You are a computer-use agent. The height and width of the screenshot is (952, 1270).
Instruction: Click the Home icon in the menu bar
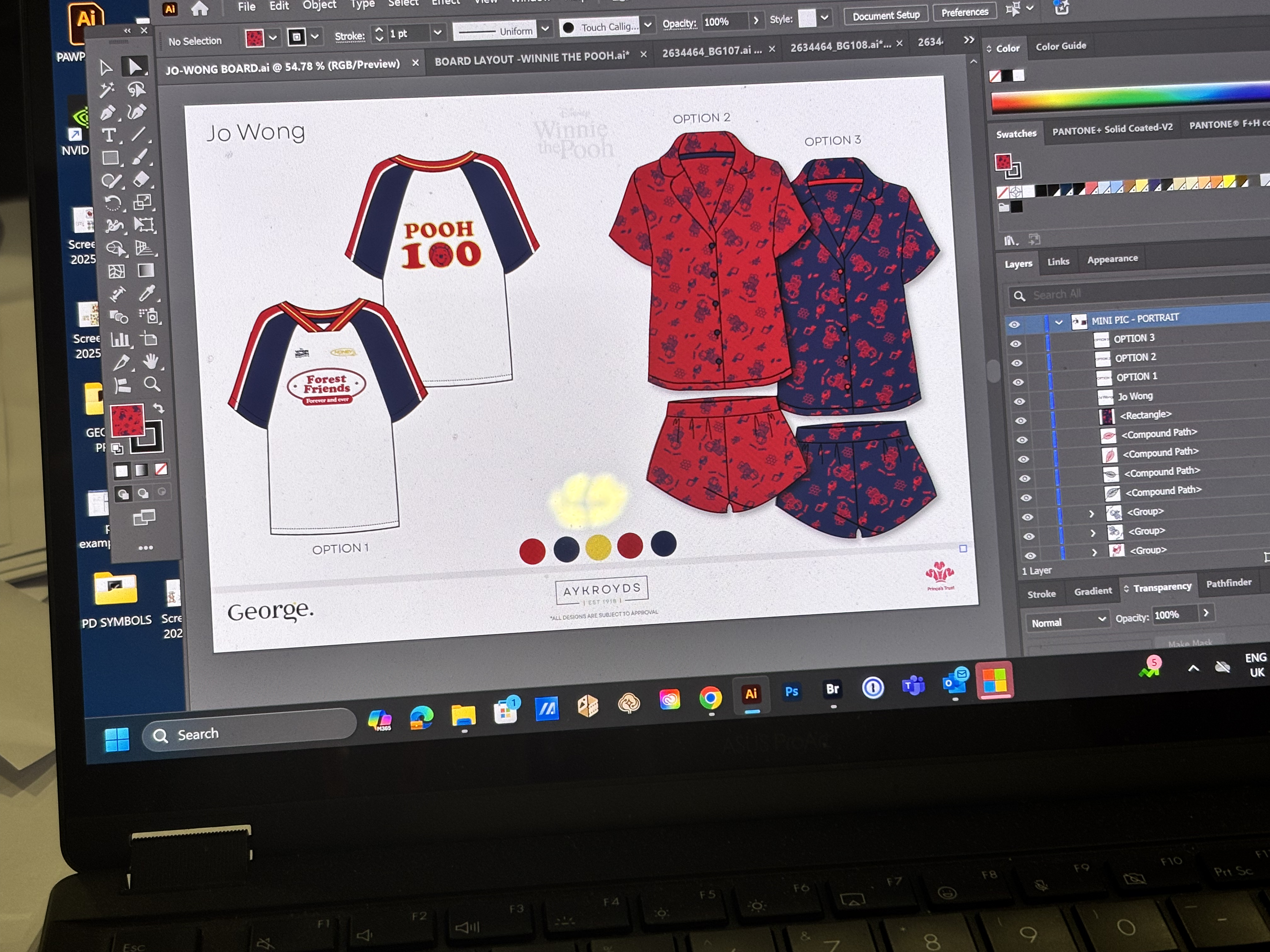coord(200,8)
